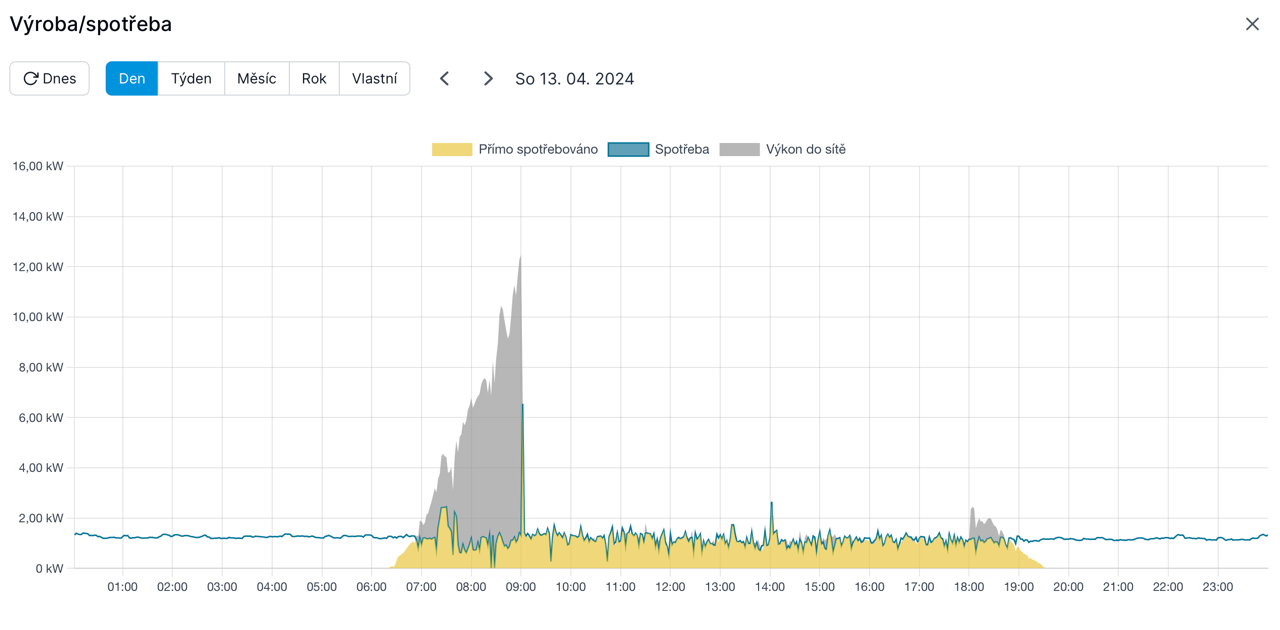Screen dimensions: 1280x630
Task: Close the Výroba/spotřeba dialog
Action: [x=1252, y=24]
